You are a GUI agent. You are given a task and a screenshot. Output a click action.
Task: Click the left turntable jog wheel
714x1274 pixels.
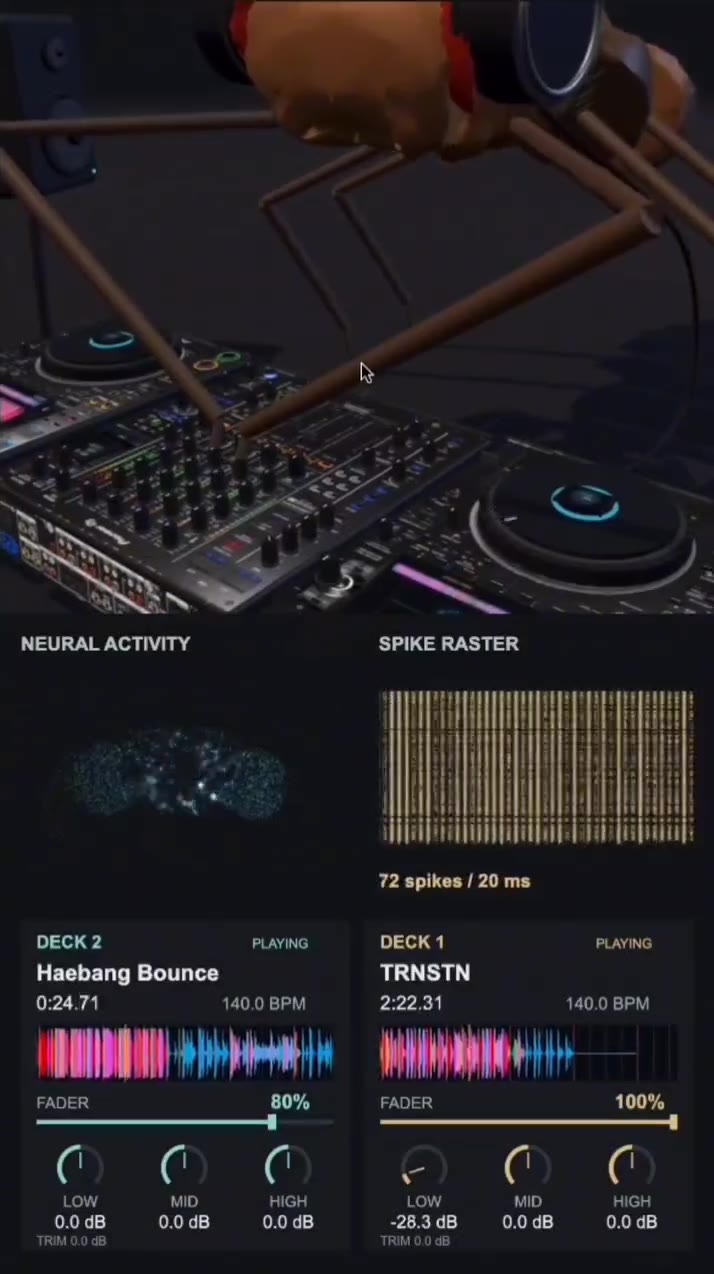(x=110, y=352)
